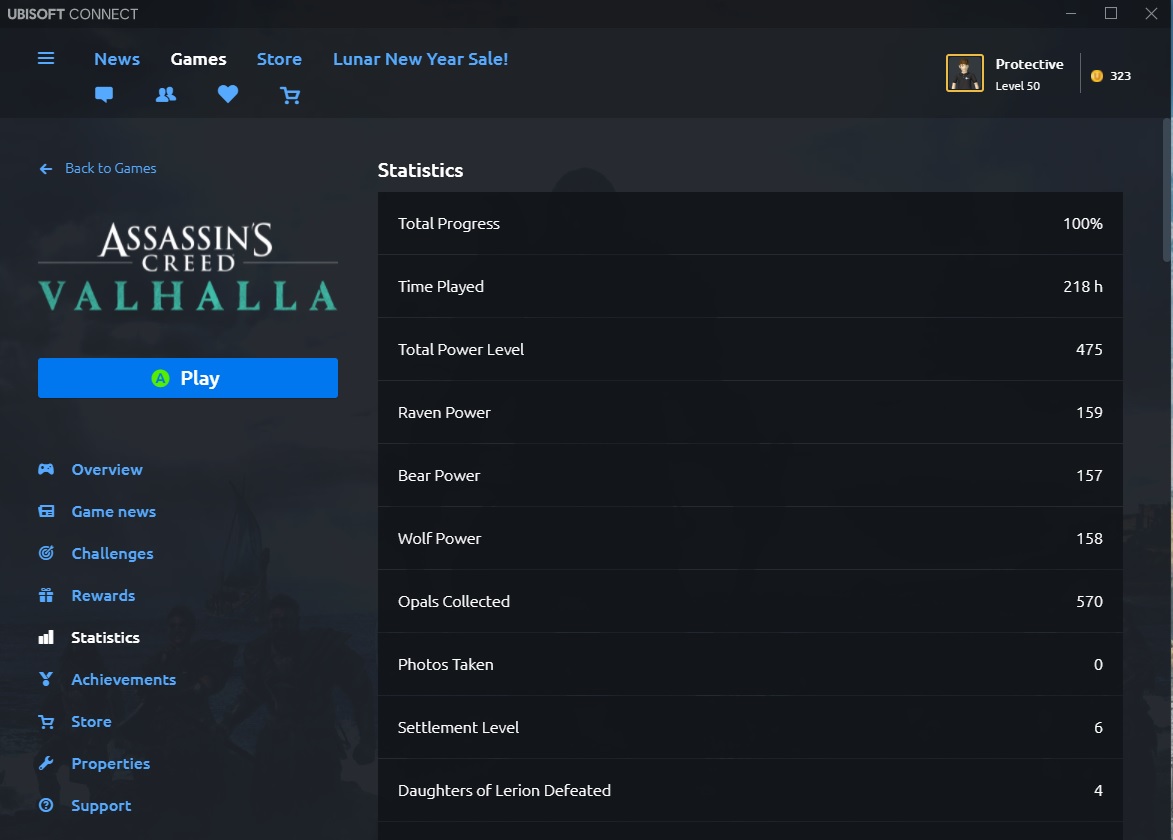Viewport: 1173px width, 840px height.
Task: Click the Assassin's Creed Valhalla logo
Action: (188, 266)
